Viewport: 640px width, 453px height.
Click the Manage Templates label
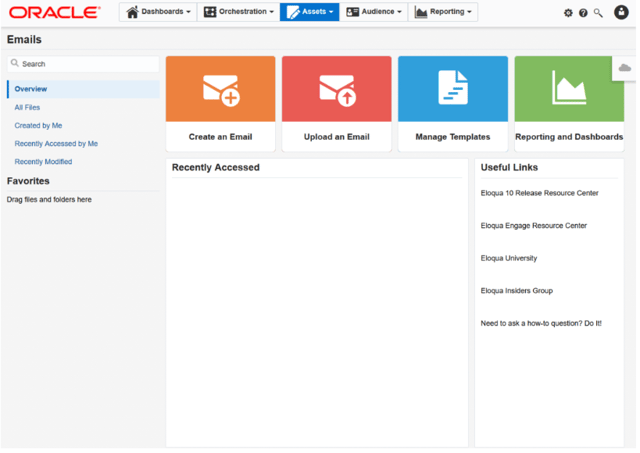(453, 137)
